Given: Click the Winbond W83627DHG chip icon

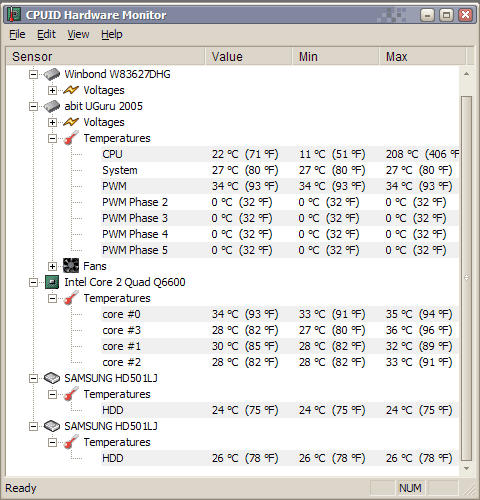Looking at the screenshot, I should (x=52, y=74).
